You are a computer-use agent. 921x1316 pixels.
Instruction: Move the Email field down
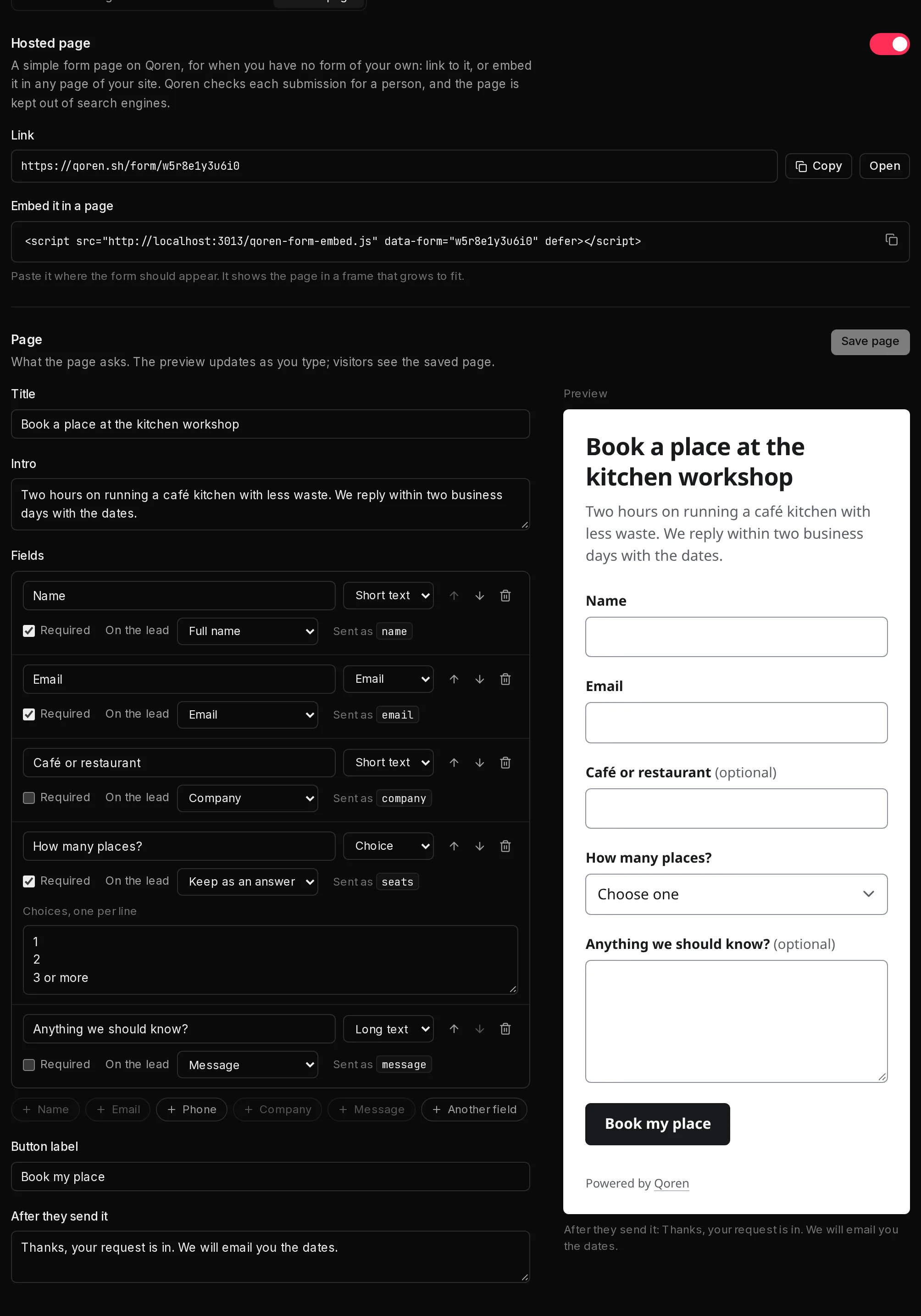point(479,679)
